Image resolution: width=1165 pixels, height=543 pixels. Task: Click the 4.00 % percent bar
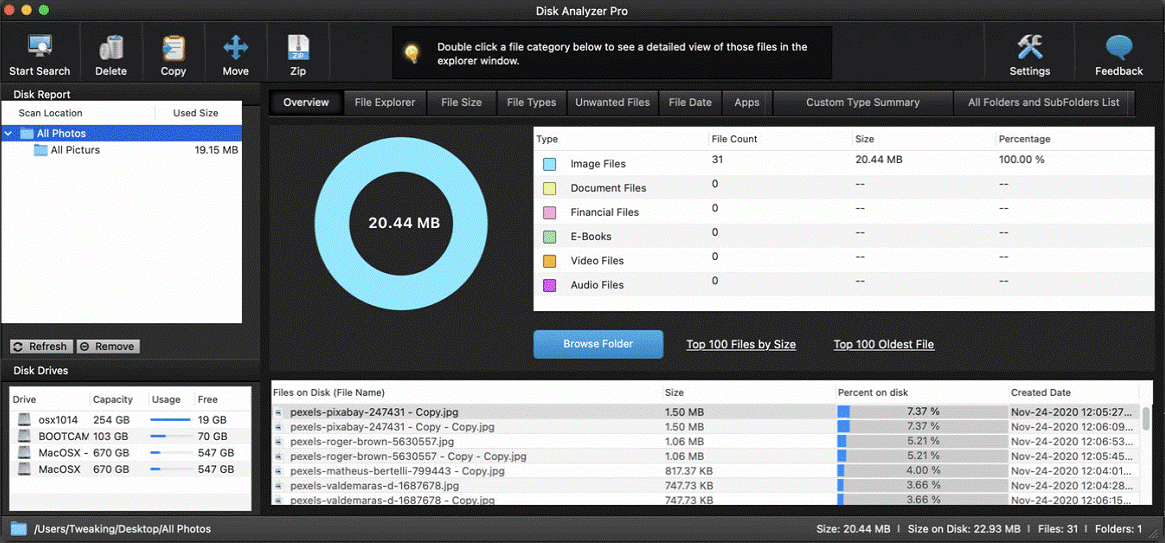point(921,471)
